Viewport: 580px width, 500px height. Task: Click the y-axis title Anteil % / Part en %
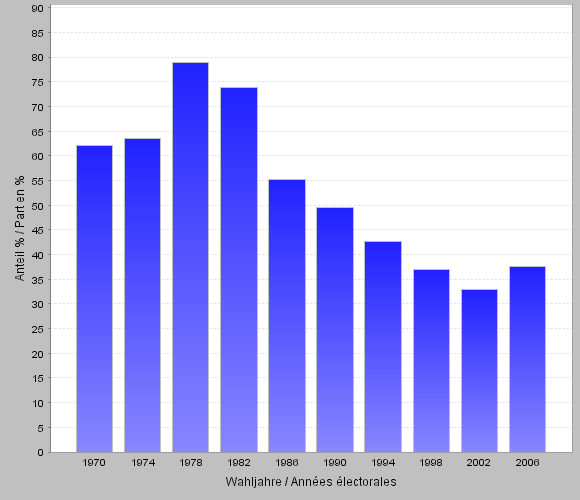click(20, 228)
